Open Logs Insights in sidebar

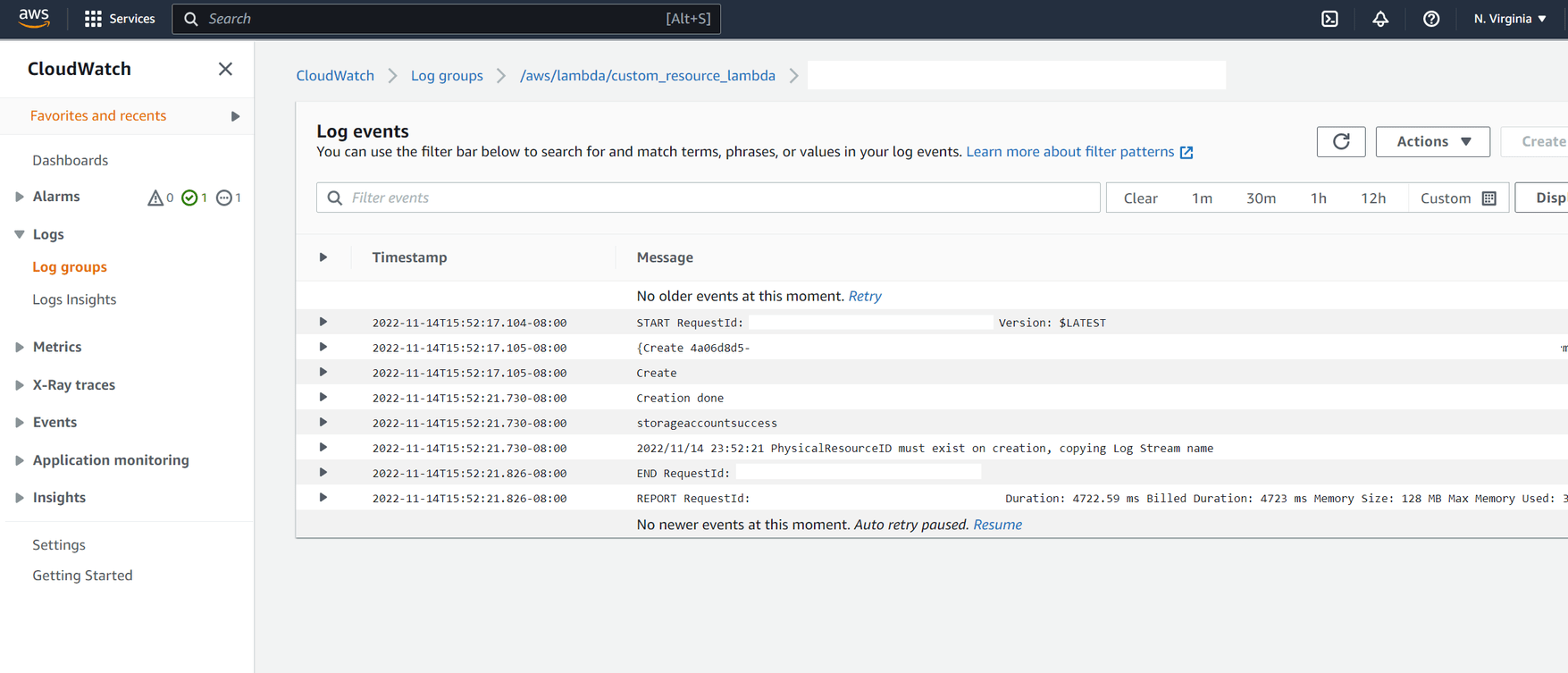tap(74, 299)
